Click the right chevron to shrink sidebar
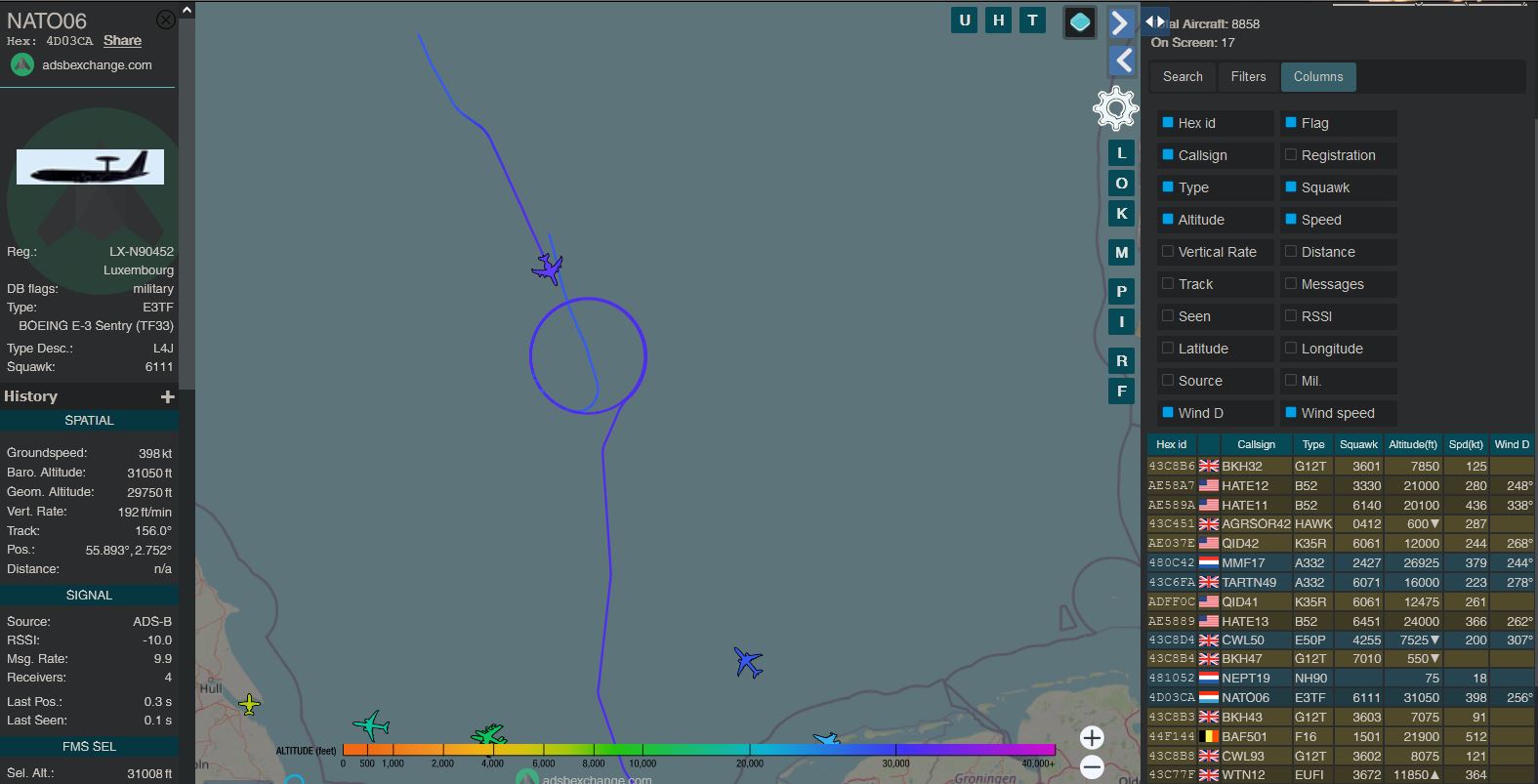Screen dimensions: 1538x784 pyautogui.click(x=1121, y=22)
